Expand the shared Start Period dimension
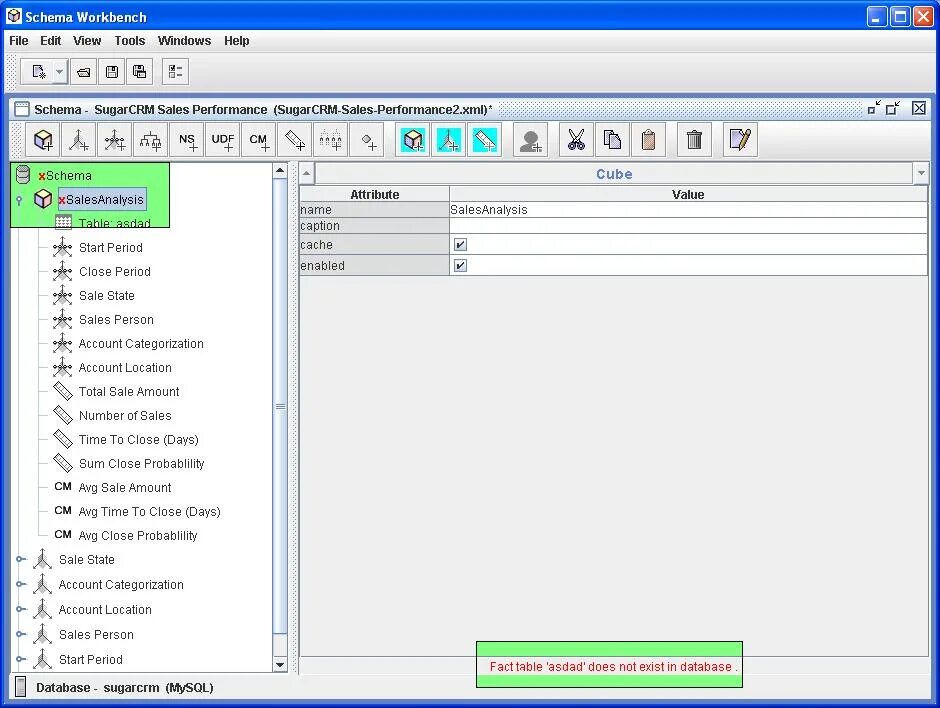 21,659
